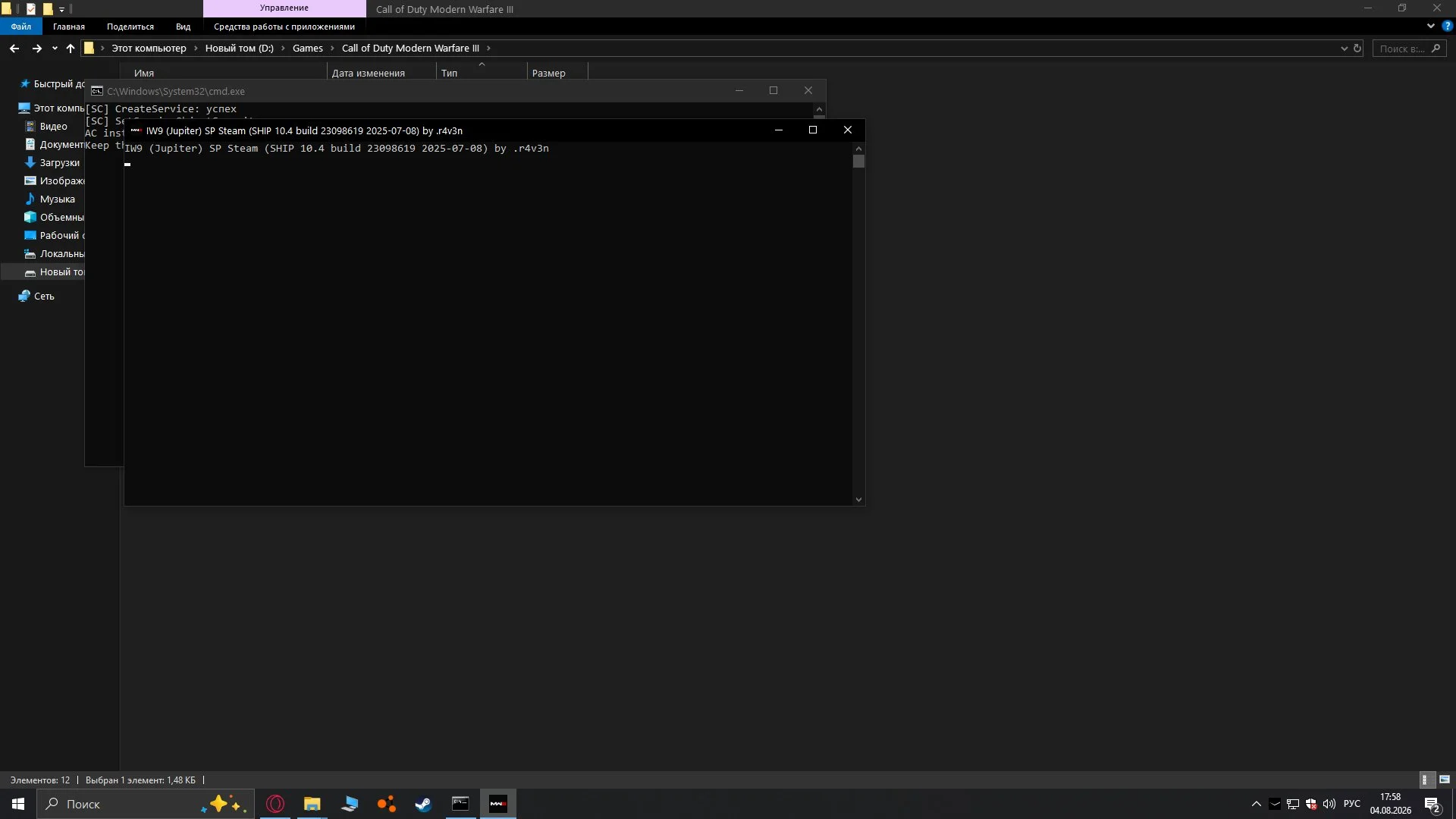Open Загрузки folder in sidebar

(x=53, y=162)
